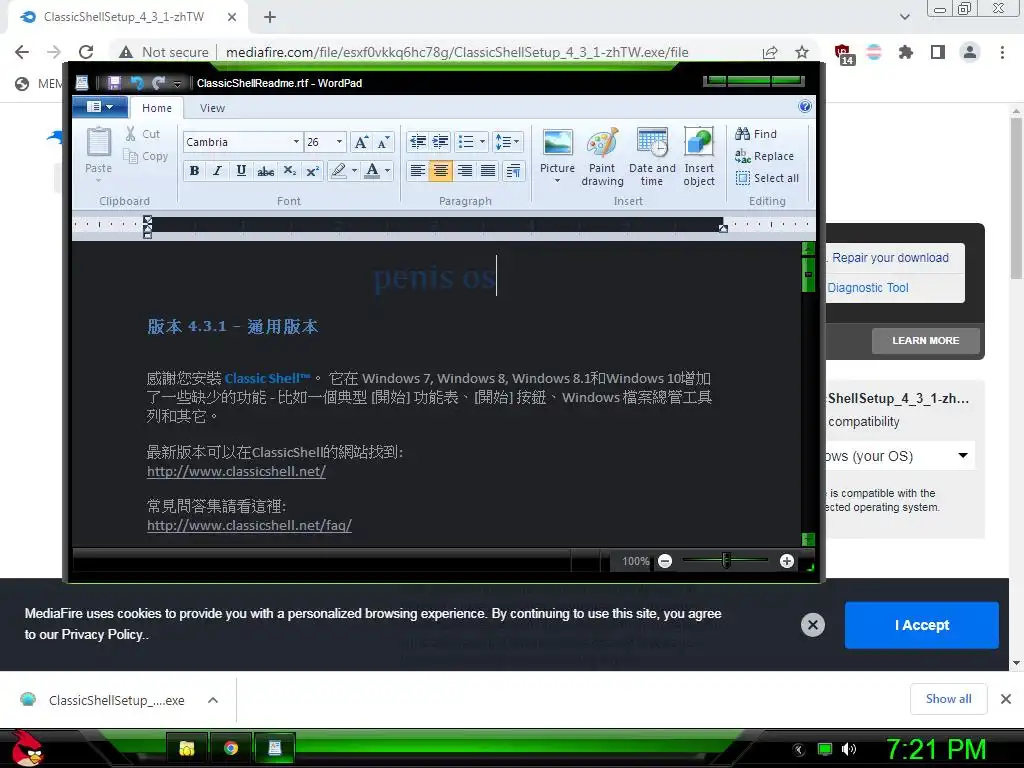Click the Grow font button
Viewport: 1024px width, 768px height.
coord(360,142)
